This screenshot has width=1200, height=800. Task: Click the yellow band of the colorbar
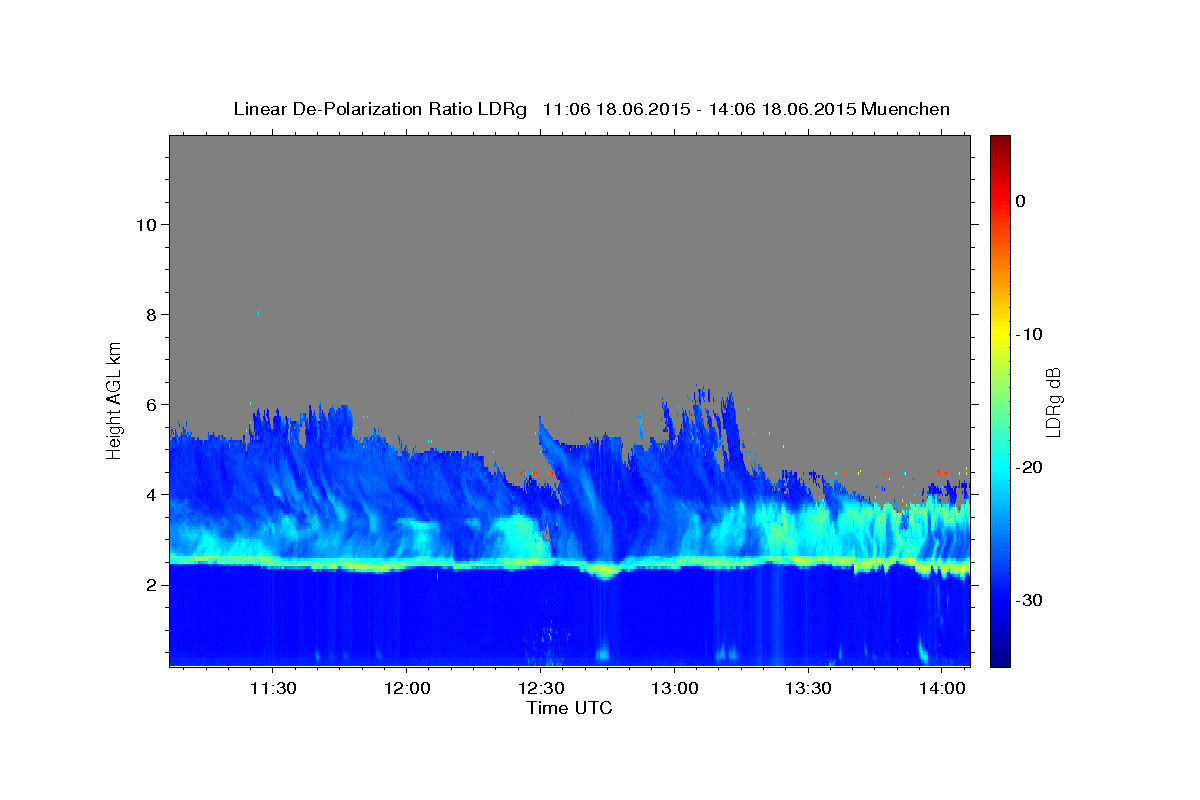coord(1000,334)
